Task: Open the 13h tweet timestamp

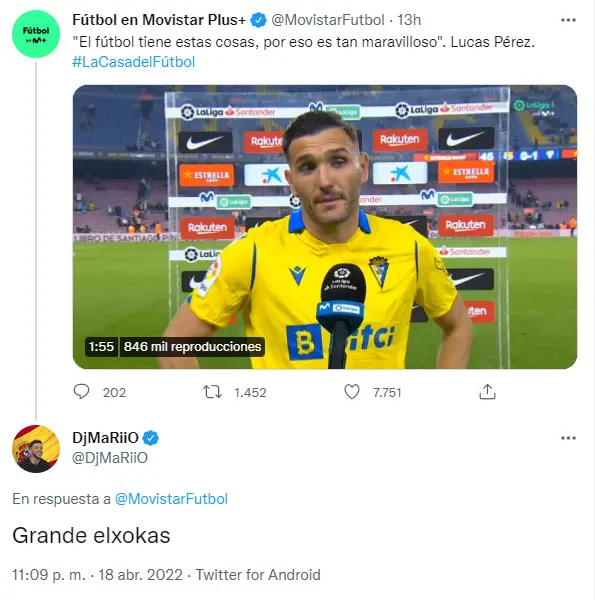Action: (409, 20)
